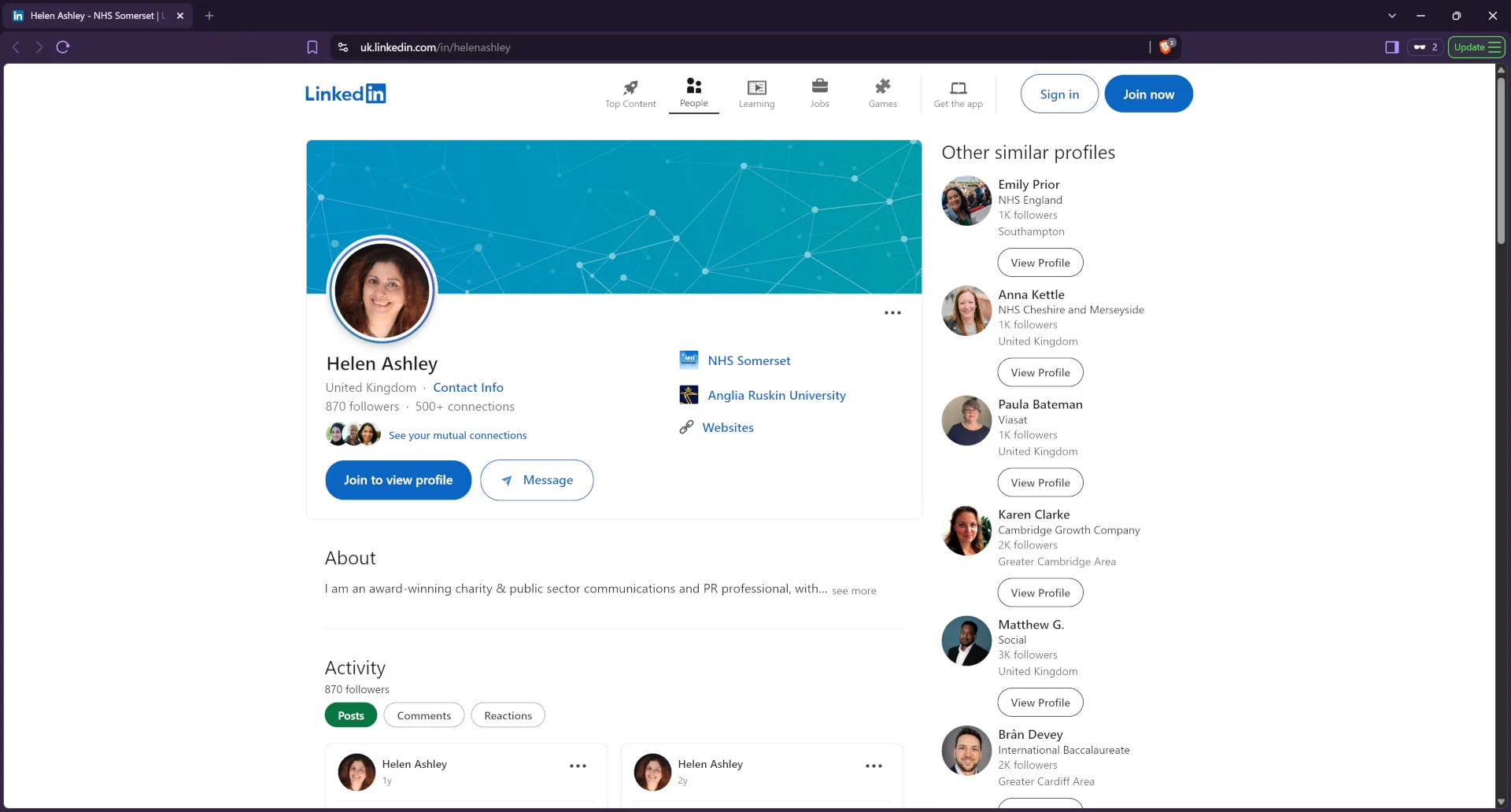Click See your mutual connections

coord(458,435)
